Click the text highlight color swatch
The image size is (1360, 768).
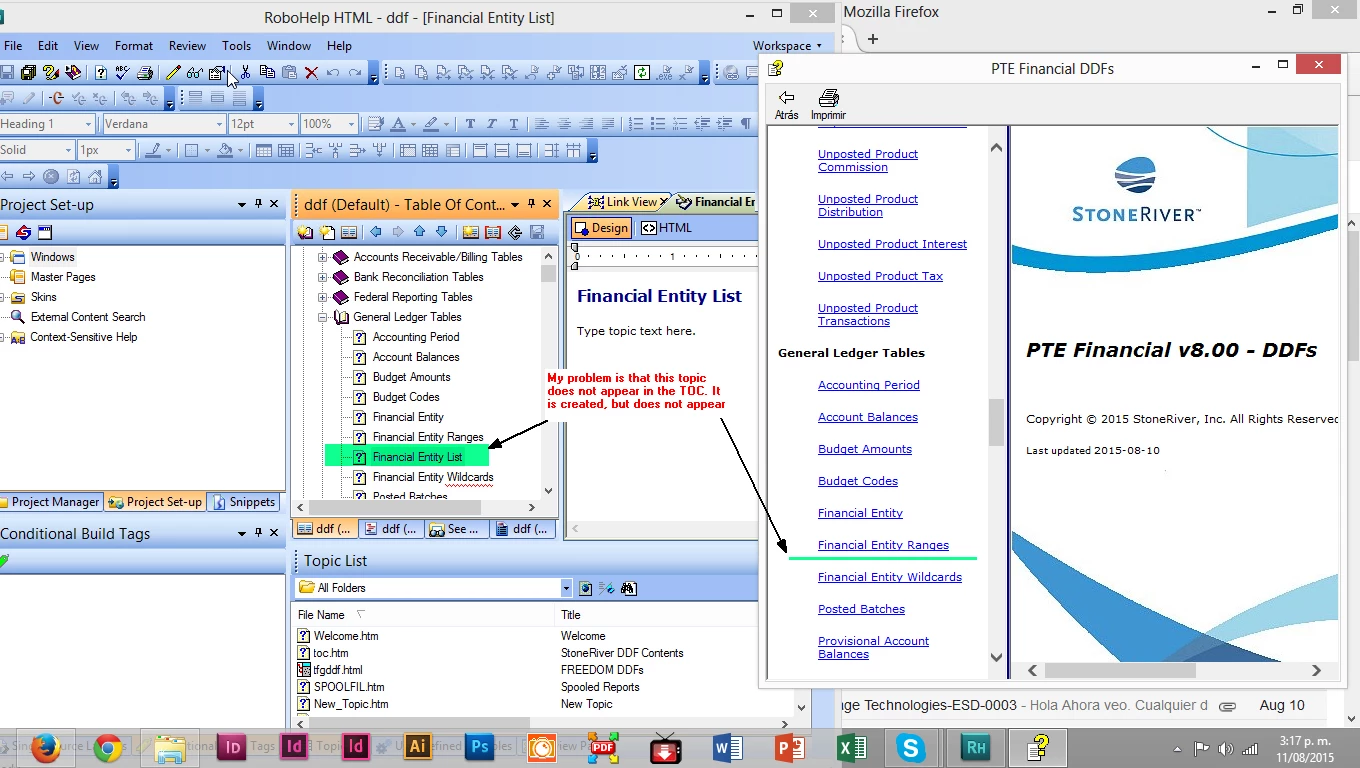pos(431,124)
